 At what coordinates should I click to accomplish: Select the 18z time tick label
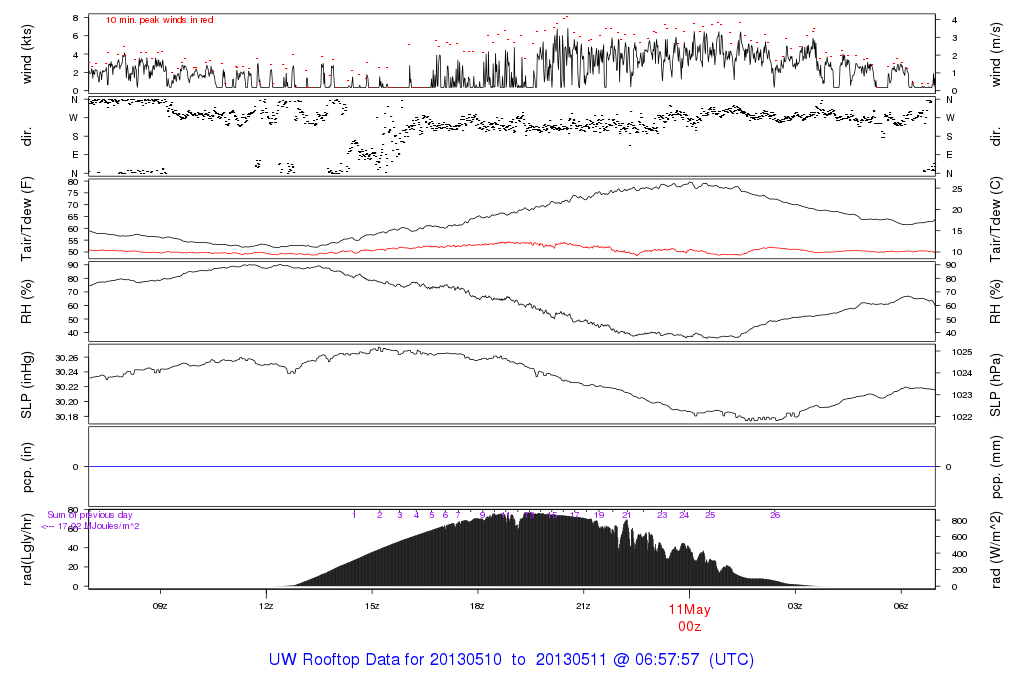click(477, 606)
